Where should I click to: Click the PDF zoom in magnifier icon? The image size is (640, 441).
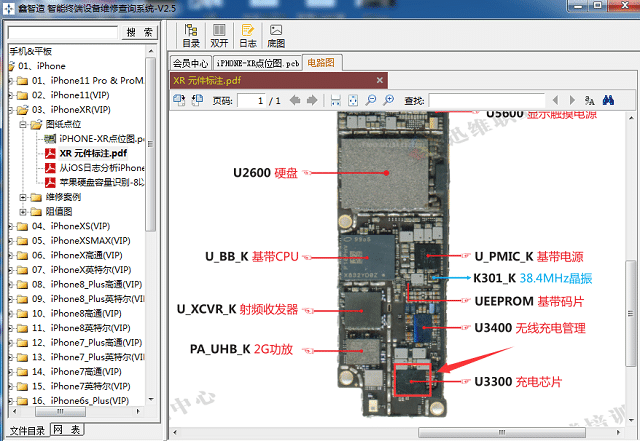coord(371,100)
